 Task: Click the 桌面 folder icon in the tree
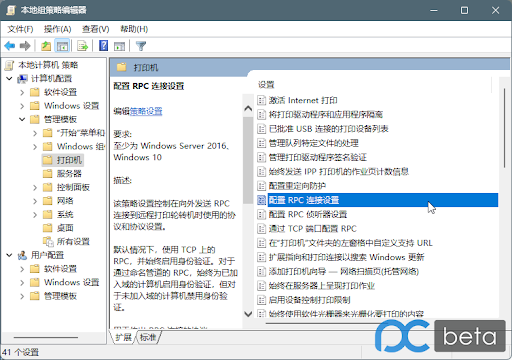pyautogui.click(x=48, y=228)
